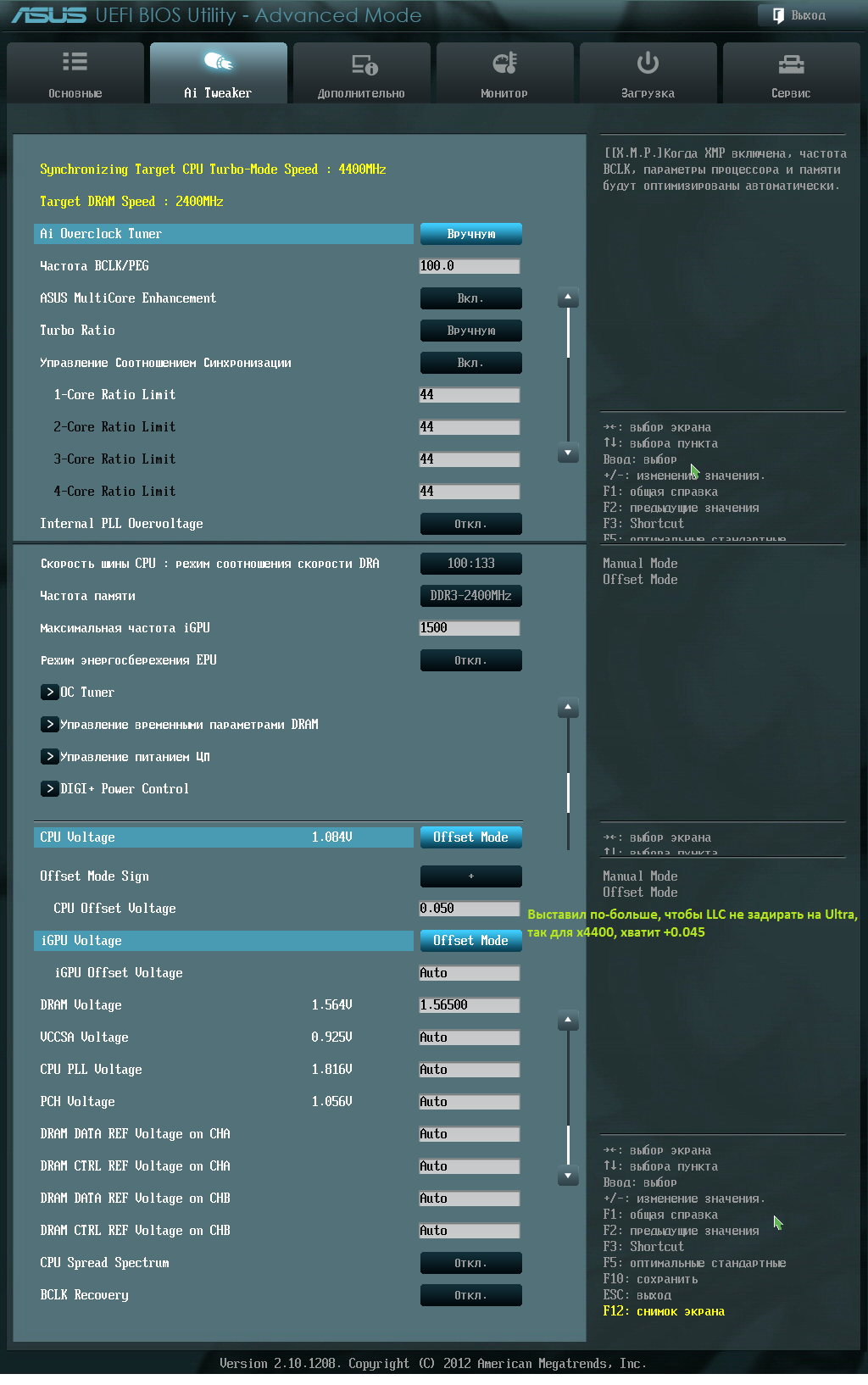Open Частота памяти DDR3-2400MHz dropdown
Image resolution: width=868 pixels, height=1385 pixels.
pyautogui.click(x=471, y=596)
